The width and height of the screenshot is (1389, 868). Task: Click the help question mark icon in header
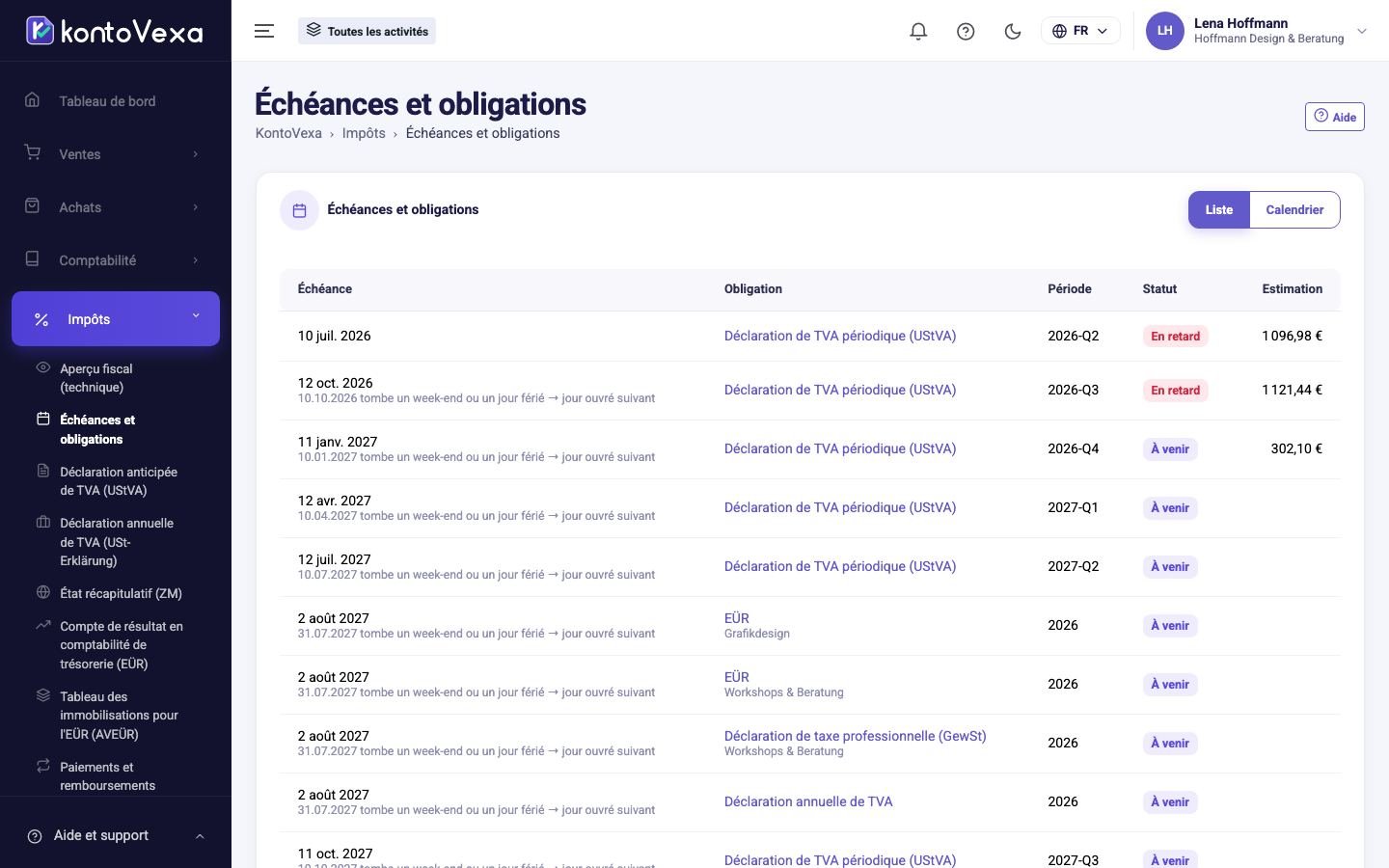tap(966, 31)
